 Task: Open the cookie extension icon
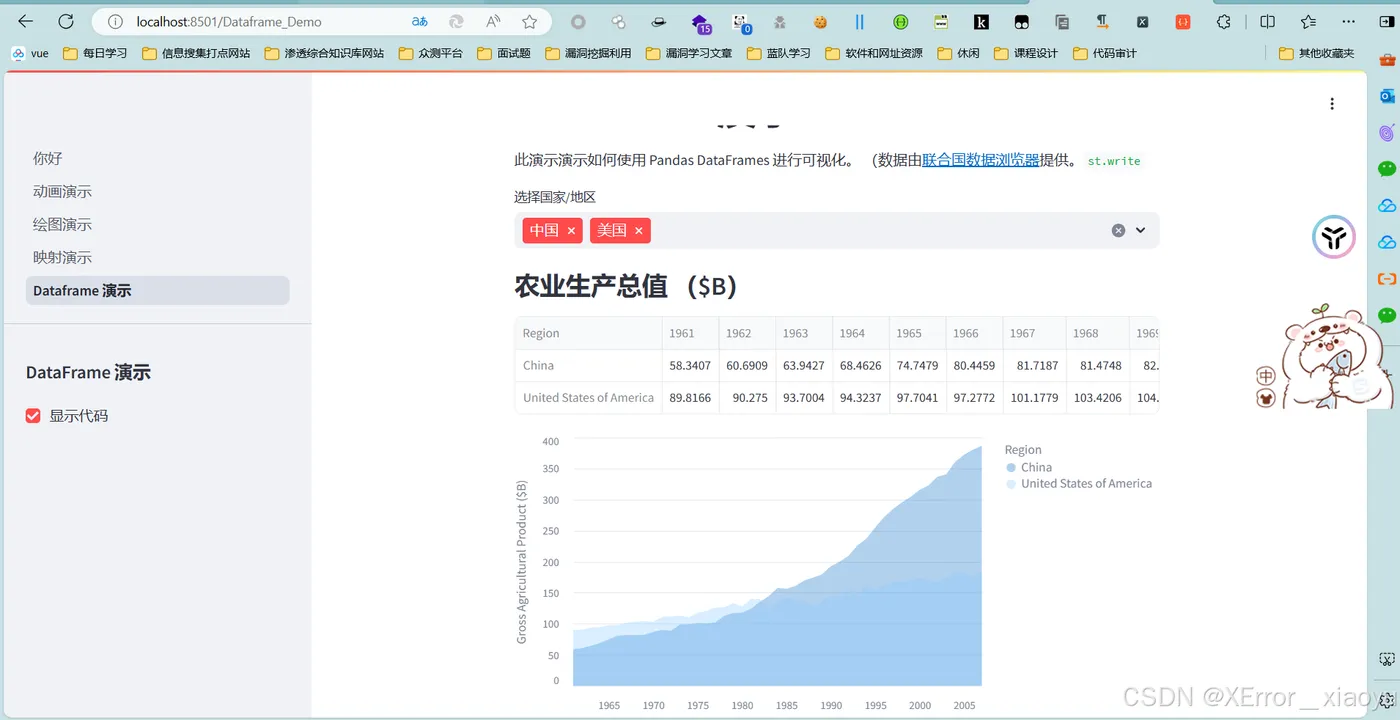click(820, 21)
